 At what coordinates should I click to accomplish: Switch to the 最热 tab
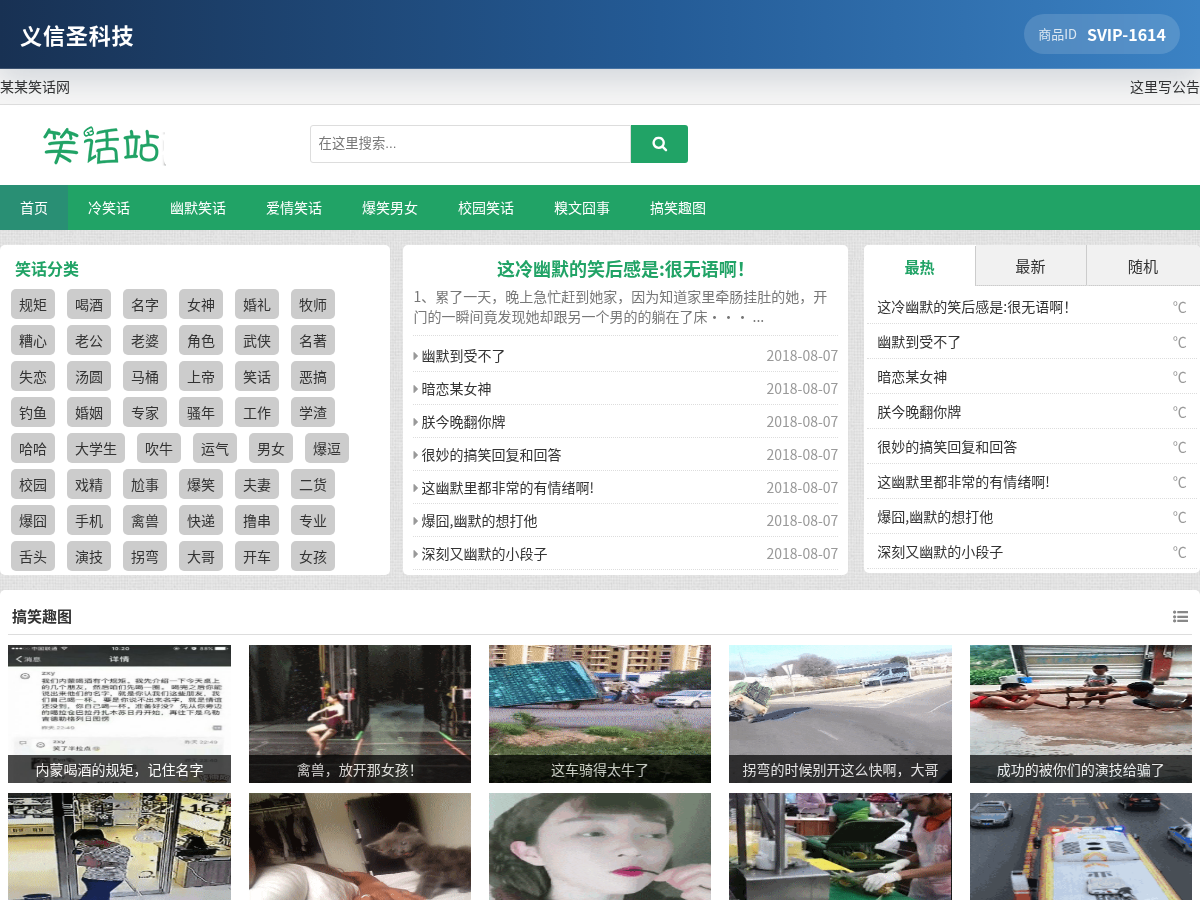click(x=919, y=267)
